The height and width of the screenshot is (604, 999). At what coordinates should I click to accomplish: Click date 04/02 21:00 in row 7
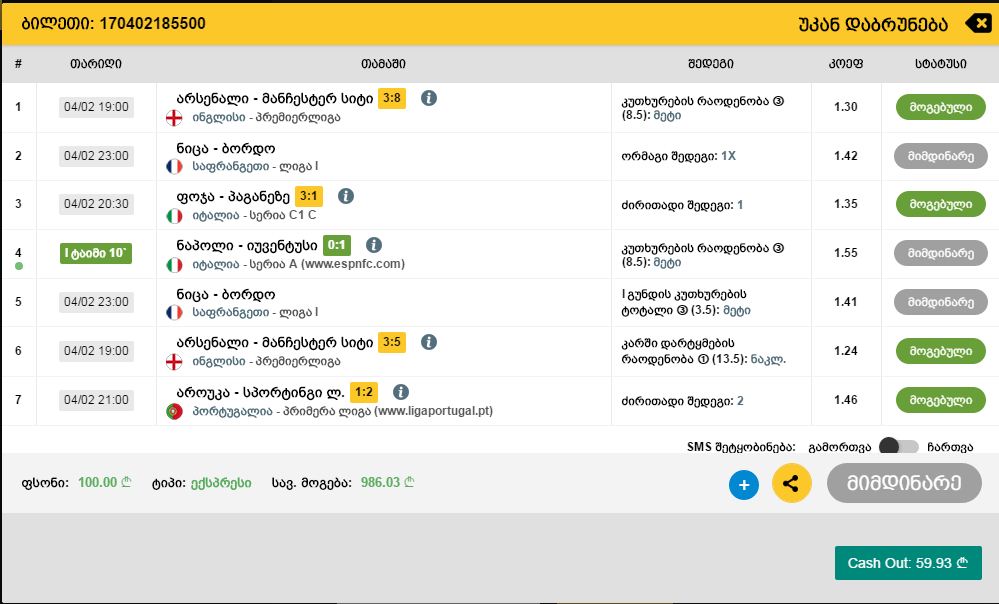pos(96,400)
